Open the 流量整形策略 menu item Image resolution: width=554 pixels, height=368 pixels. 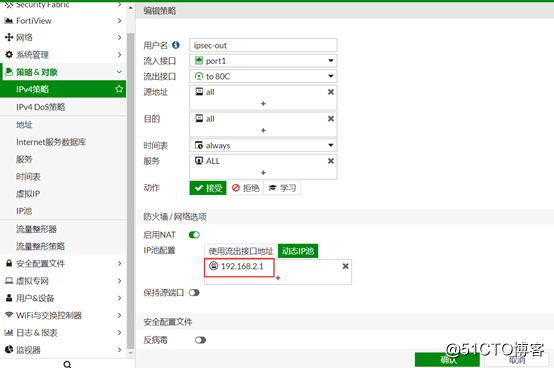63,246
